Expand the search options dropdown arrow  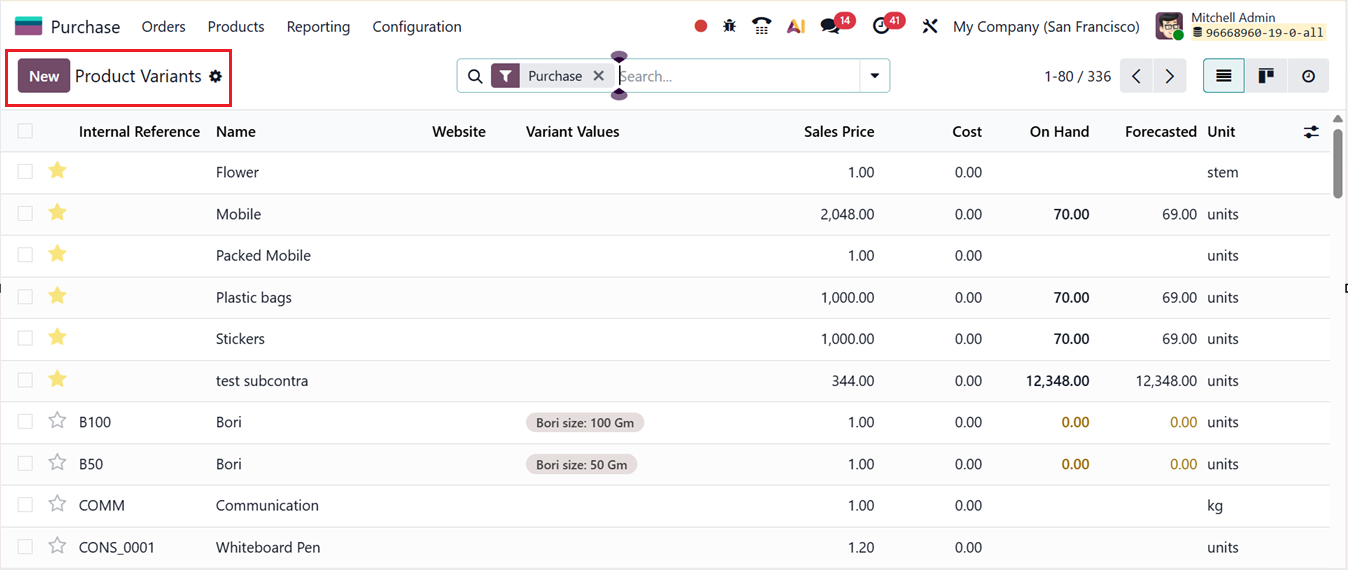(x=875, y=76)
